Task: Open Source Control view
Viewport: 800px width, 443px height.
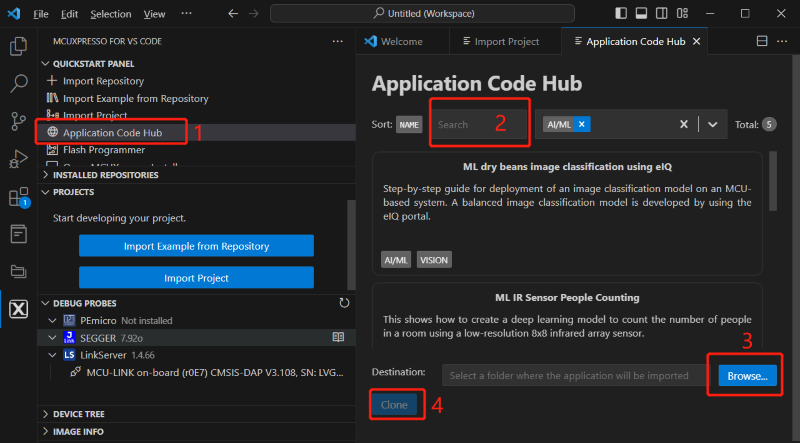Action: pyautogui.click(x=18, y=121)
